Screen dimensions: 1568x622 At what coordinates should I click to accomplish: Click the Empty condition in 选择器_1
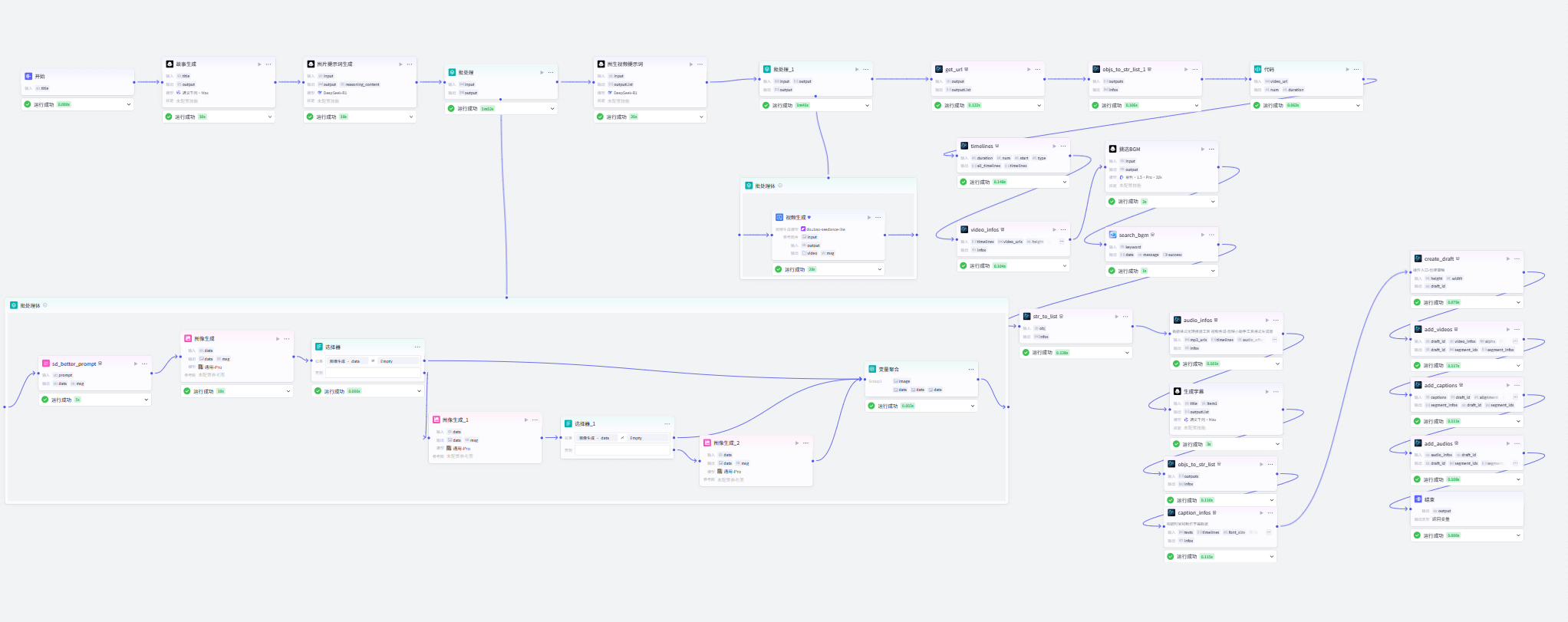coord(636,438)
